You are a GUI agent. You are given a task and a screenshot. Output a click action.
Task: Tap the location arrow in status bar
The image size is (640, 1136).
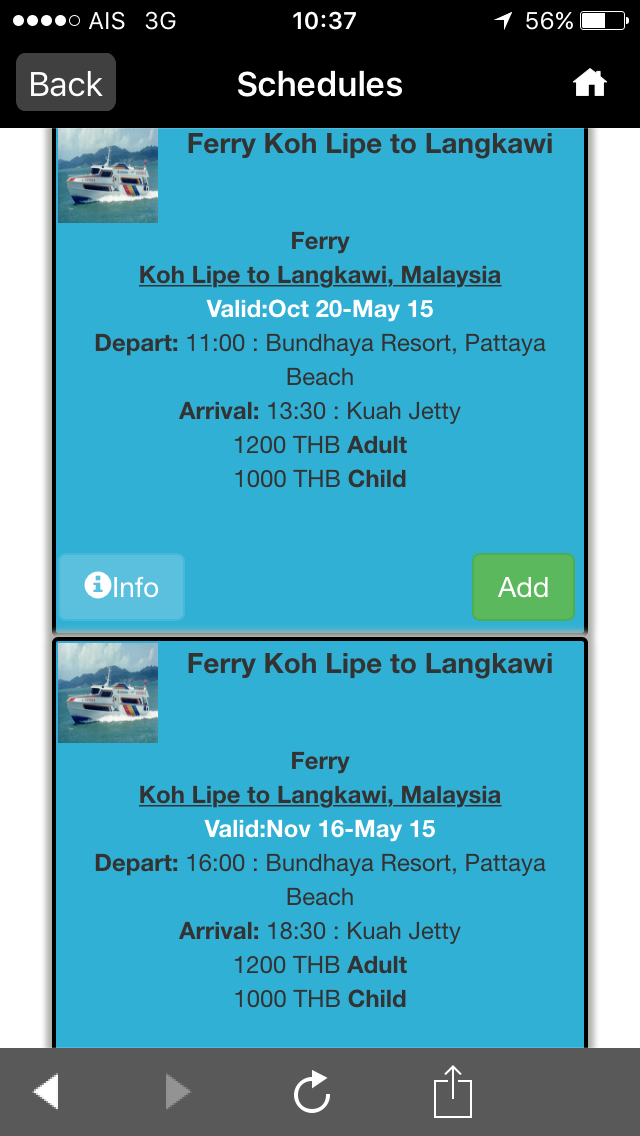point(503,21)
